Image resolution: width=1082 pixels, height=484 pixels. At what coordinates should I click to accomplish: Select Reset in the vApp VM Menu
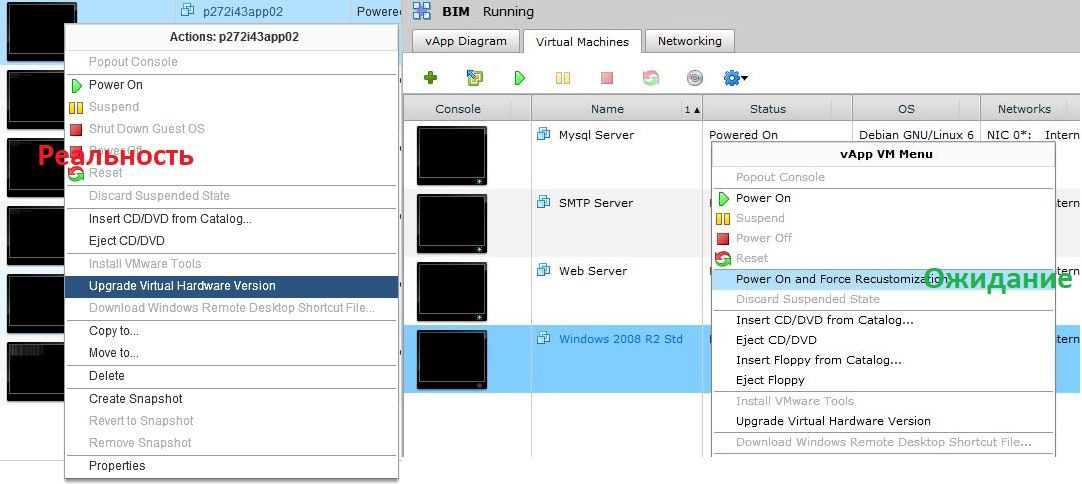click(884, 258)
